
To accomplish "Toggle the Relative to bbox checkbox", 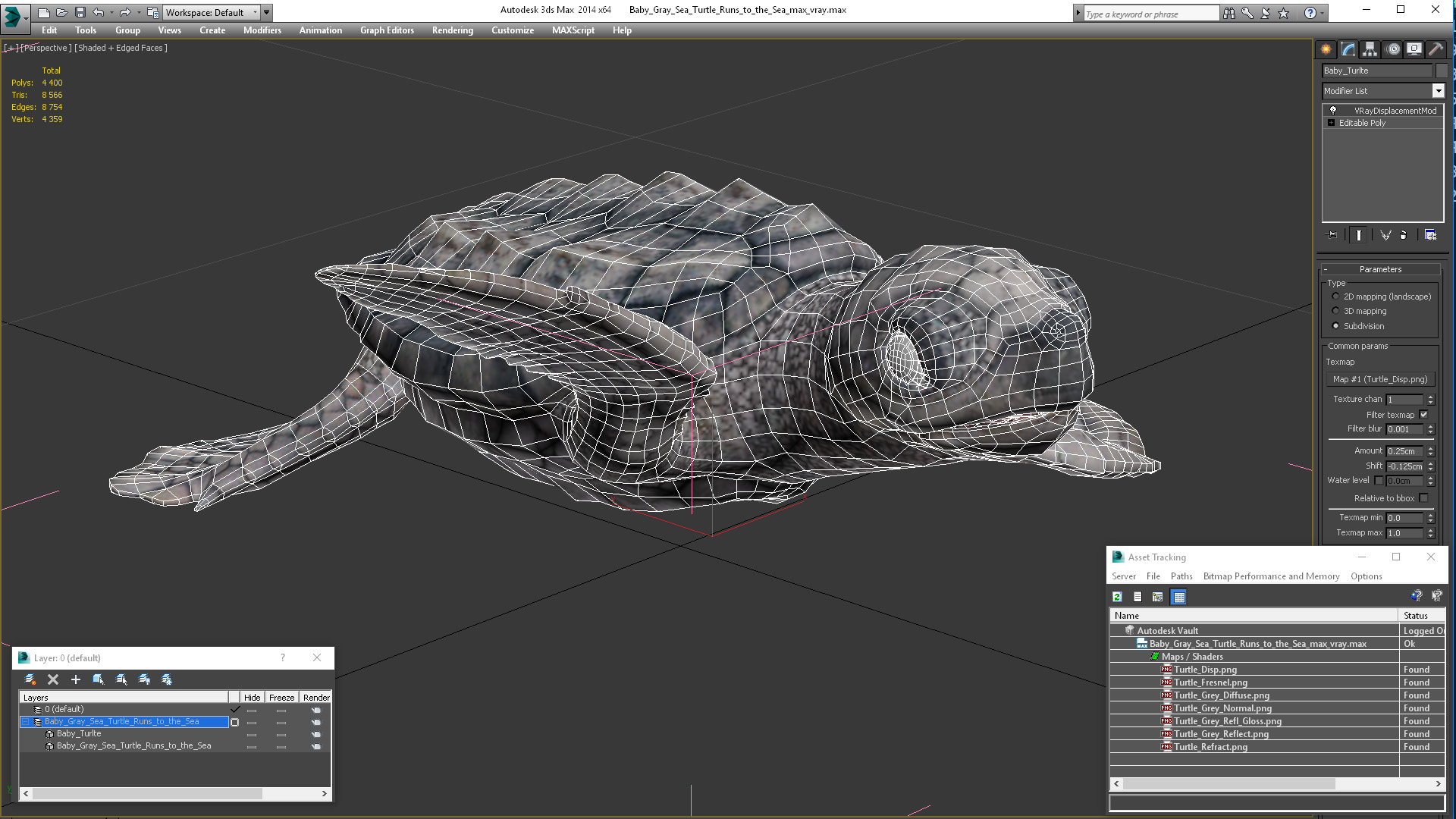I will coord(1423,498).
